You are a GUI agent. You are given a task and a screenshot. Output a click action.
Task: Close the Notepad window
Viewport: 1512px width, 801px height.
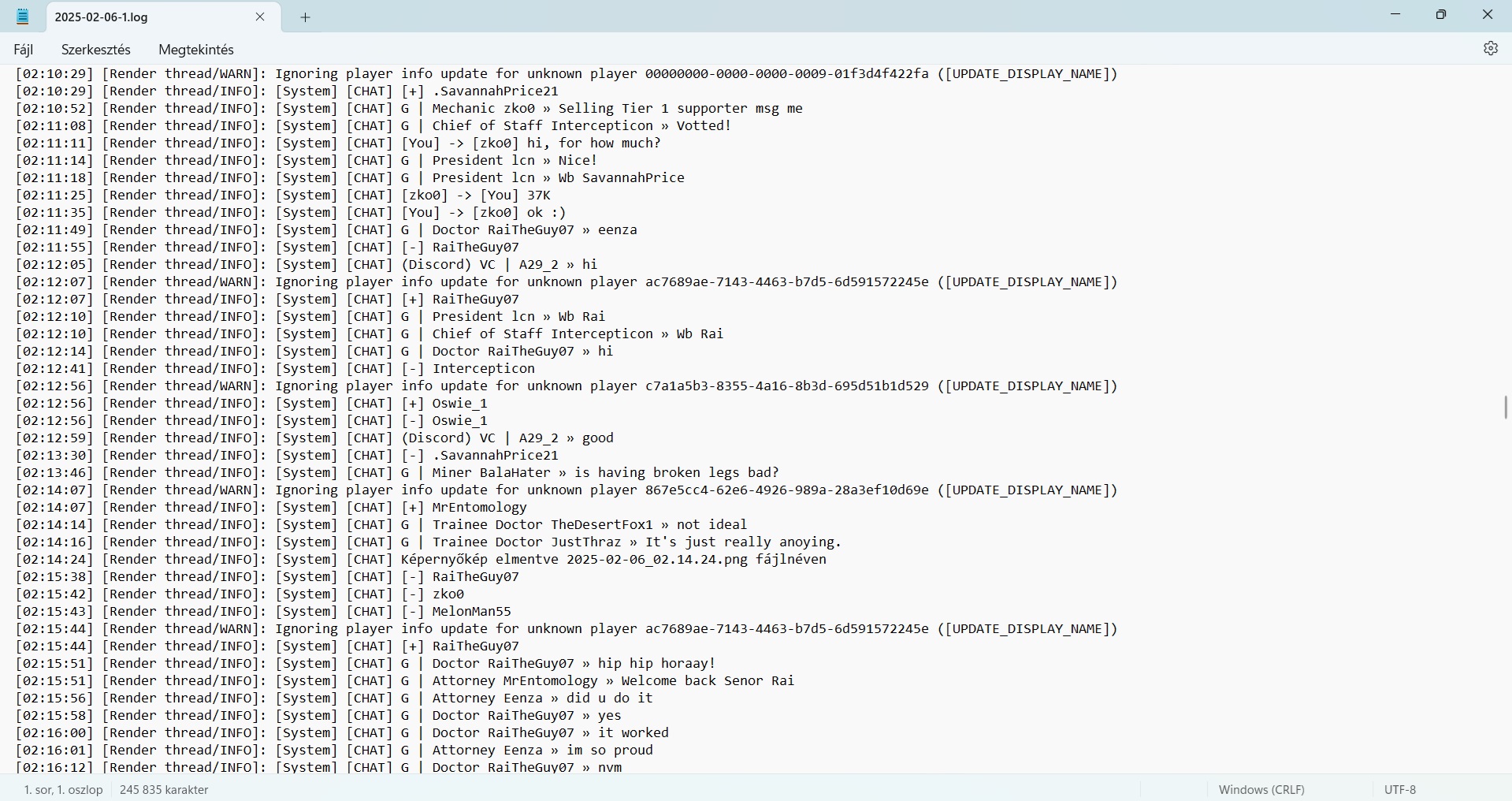click(1487, 15)
